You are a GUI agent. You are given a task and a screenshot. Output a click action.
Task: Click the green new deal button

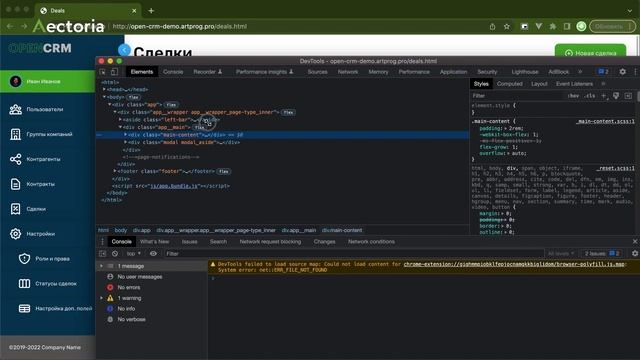pos(590,52)
